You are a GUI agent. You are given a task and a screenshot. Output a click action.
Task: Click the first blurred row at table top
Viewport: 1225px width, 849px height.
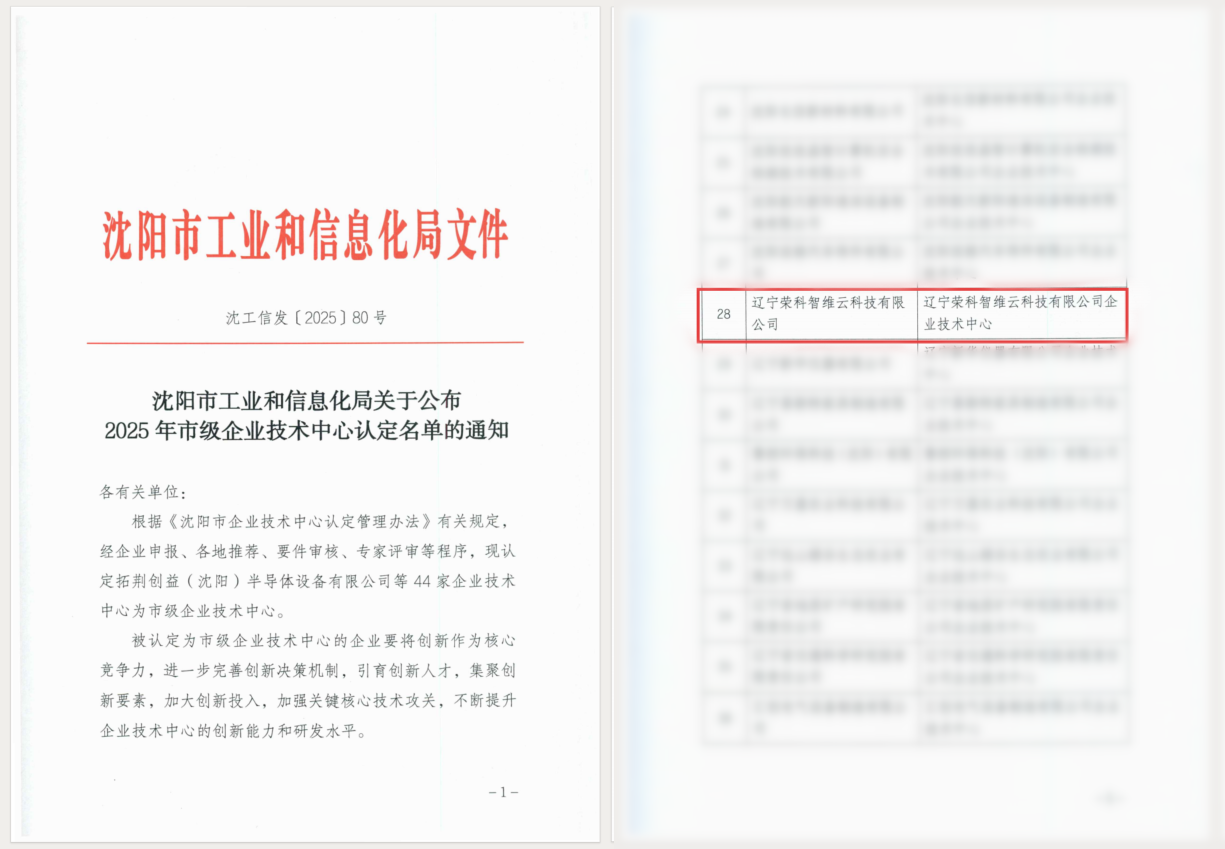click(x=915, y=108)
